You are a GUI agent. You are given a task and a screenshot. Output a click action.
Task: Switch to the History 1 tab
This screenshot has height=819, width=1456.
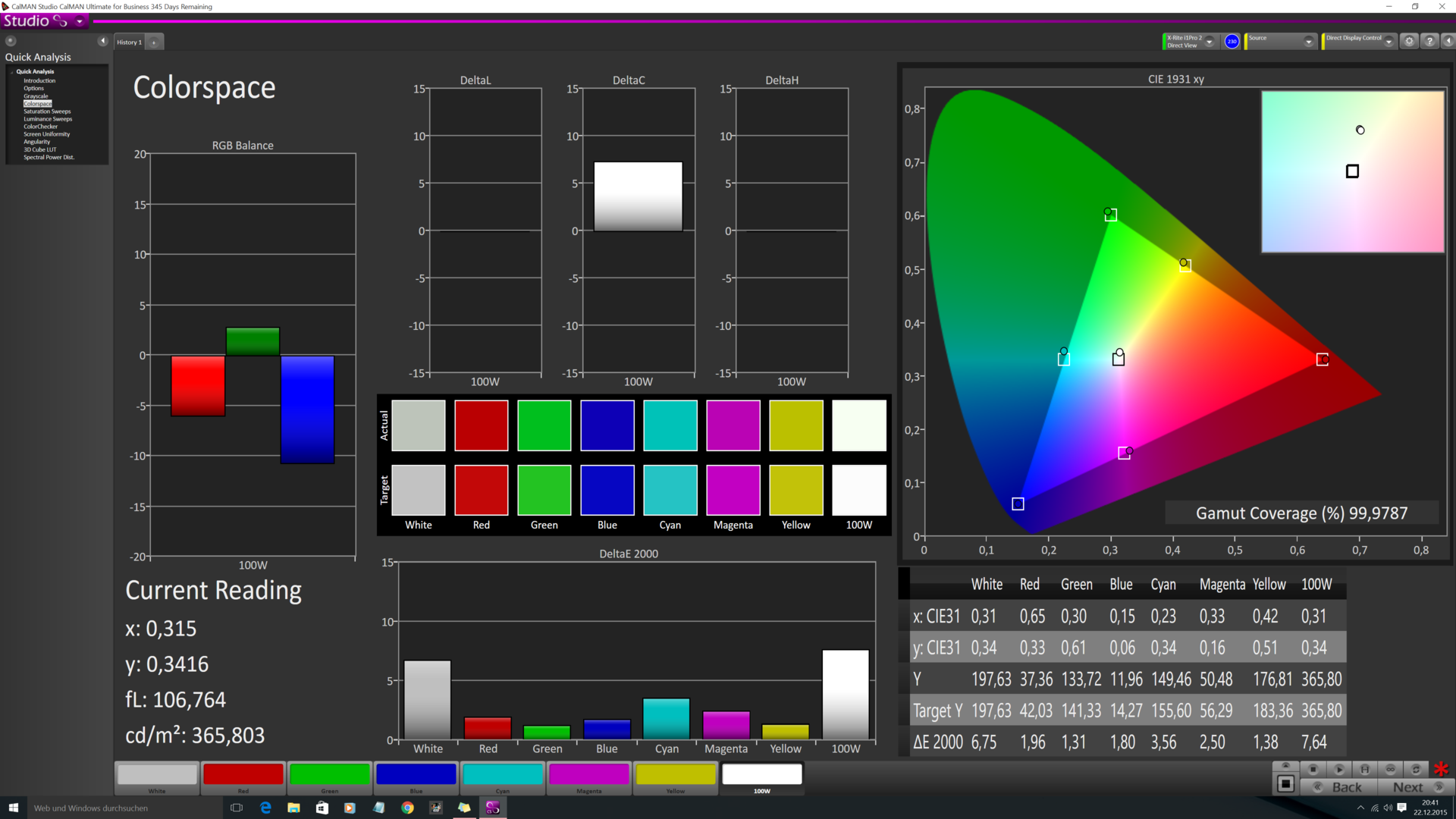click(129, 42)
